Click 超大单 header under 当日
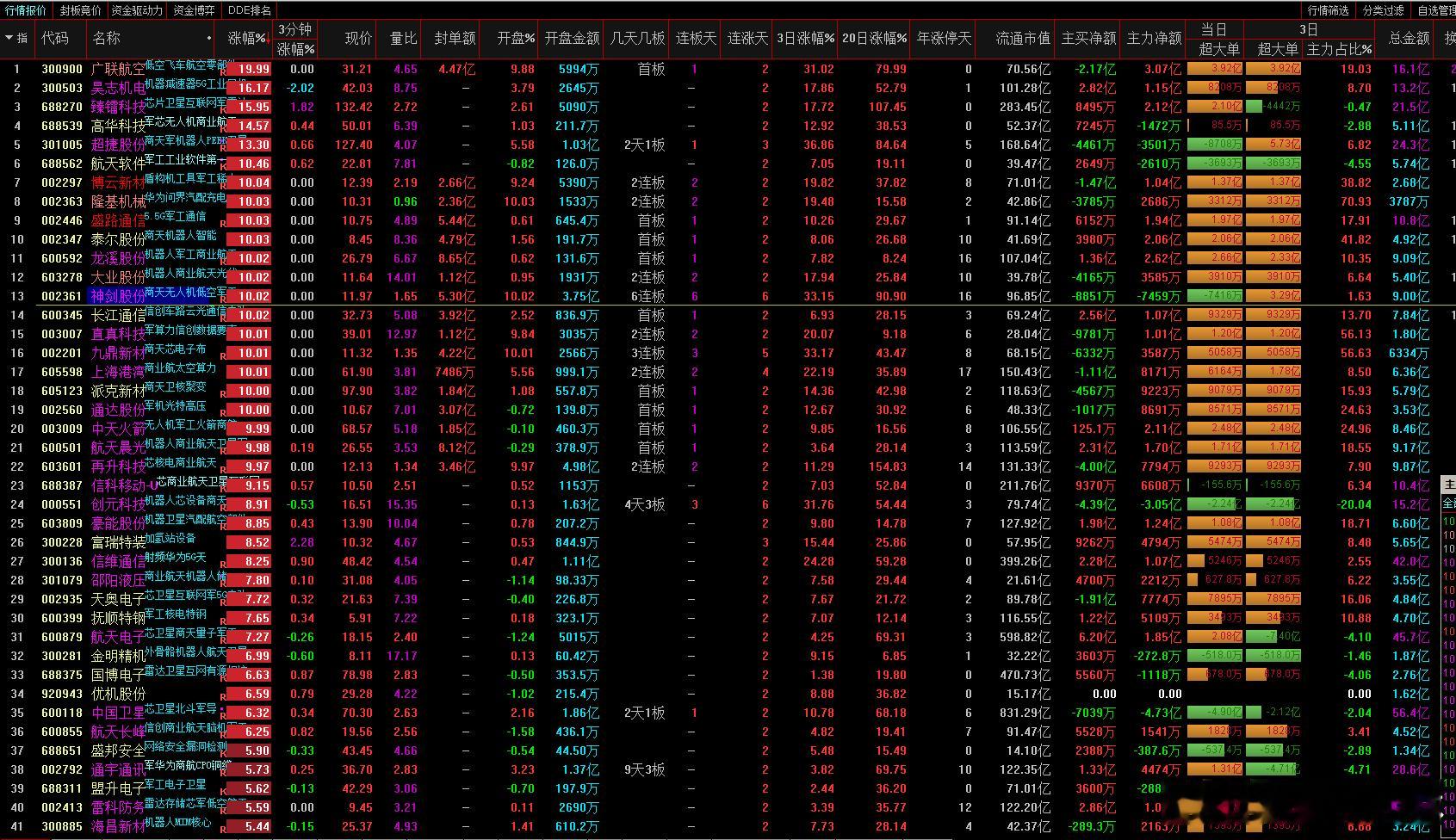Image resolution: width=1456 pixels, height=840 pixels. click(x=1219, y=49)
